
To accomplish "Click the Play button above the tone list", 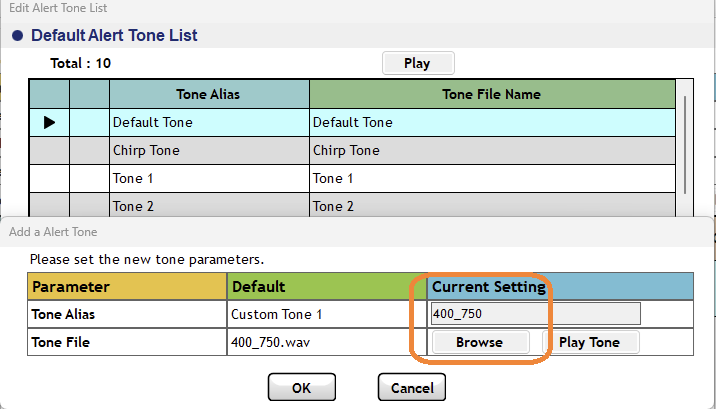I will pyautogui.click(x=418, y=63).
